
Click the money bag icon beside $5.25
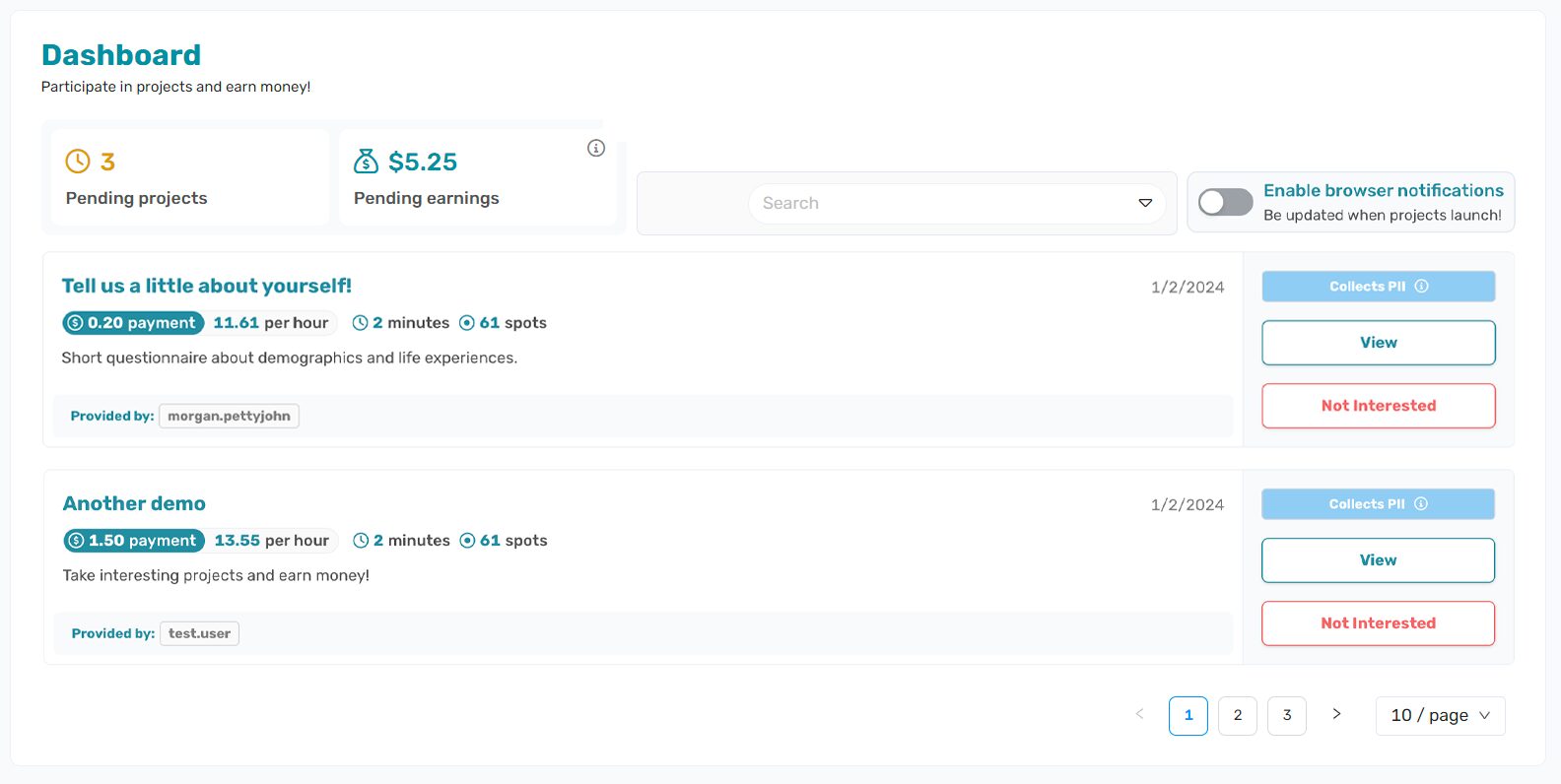coord(366,162)
